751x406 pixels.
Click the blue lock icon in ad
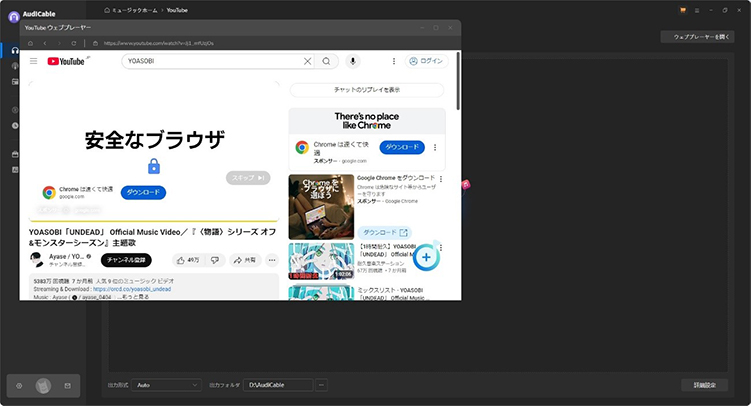pos(154,166)
